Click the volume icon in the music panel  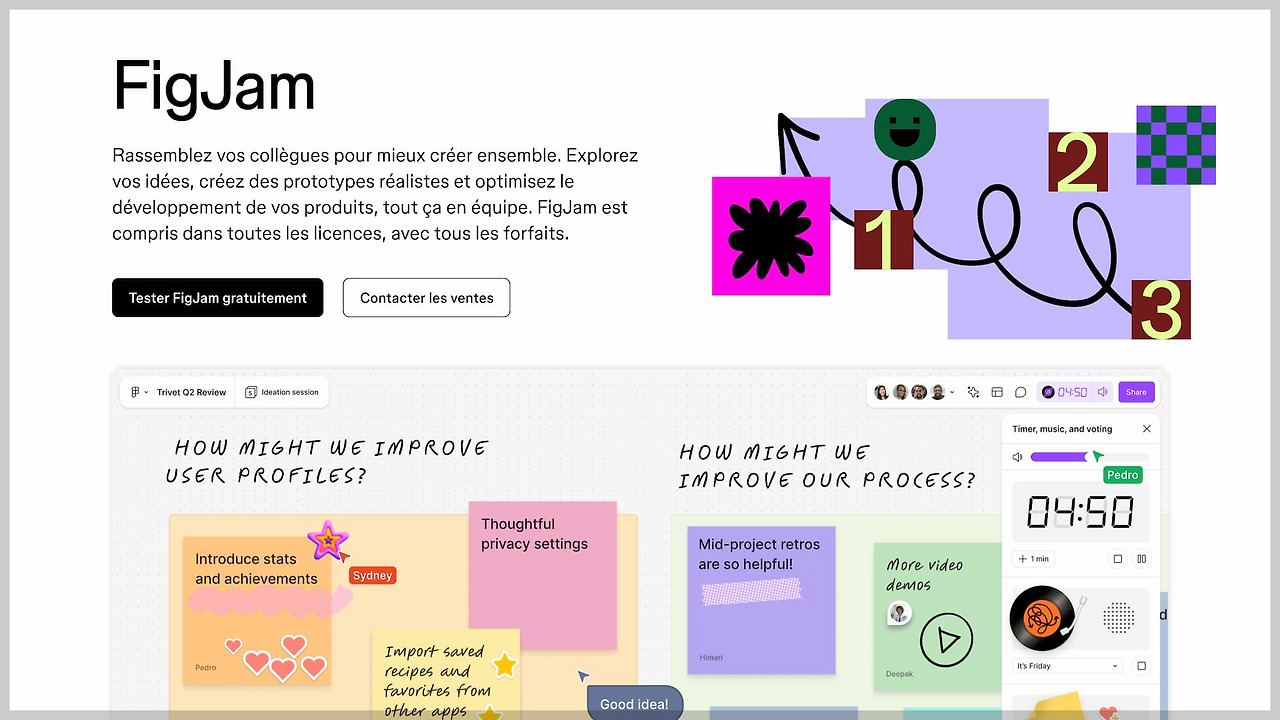click(x=1017, y=457)
